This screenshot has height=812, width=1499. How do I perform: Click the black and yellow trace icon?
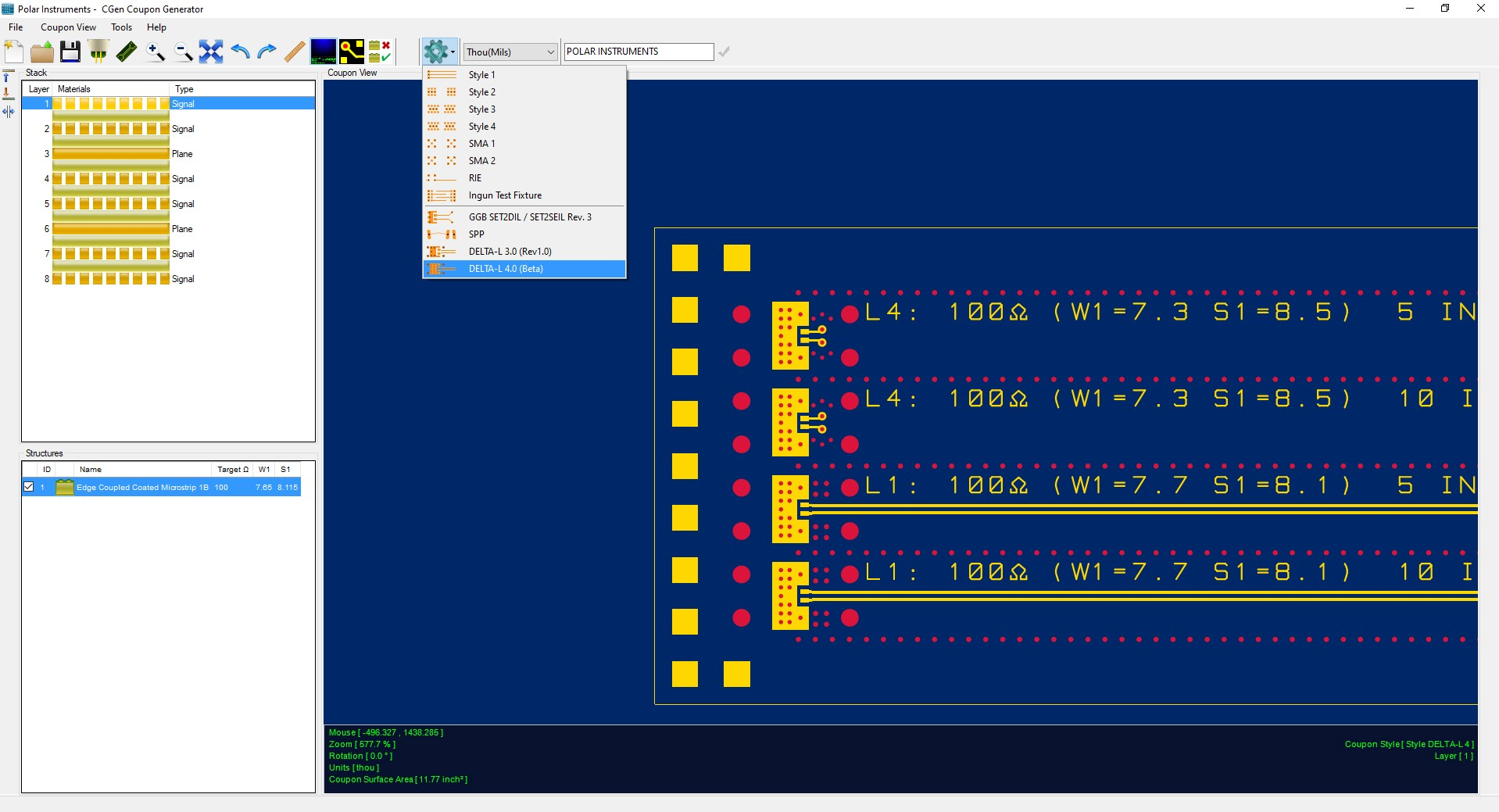click(x=352, y=52)
